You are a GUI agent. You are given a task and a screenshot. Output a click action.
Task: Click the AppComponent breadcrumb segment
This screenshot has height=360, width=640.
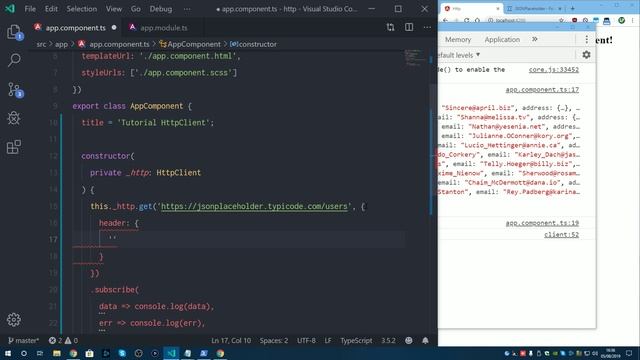point(190,44)
